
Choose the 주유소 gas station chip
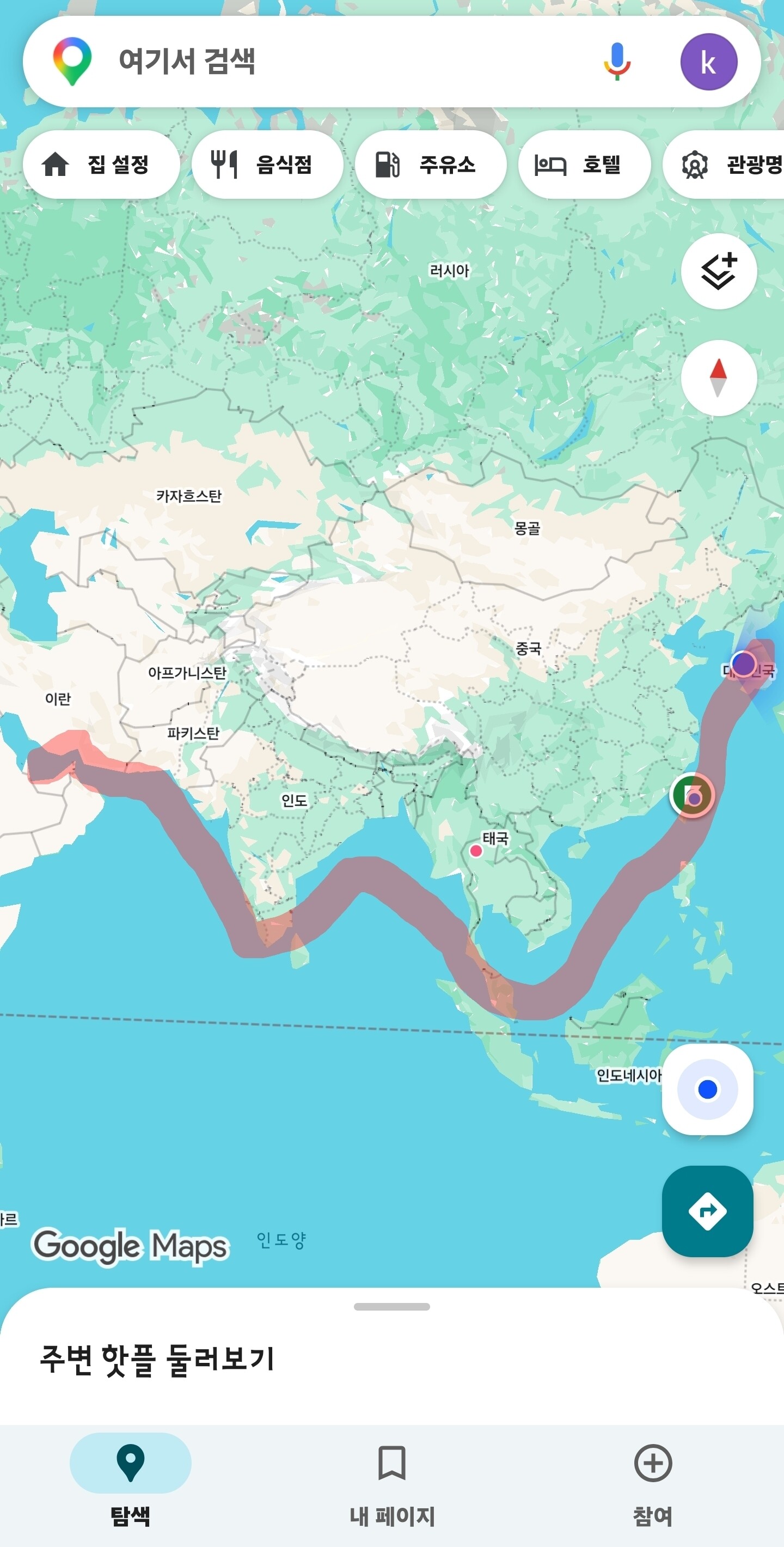tap(431, 164)
